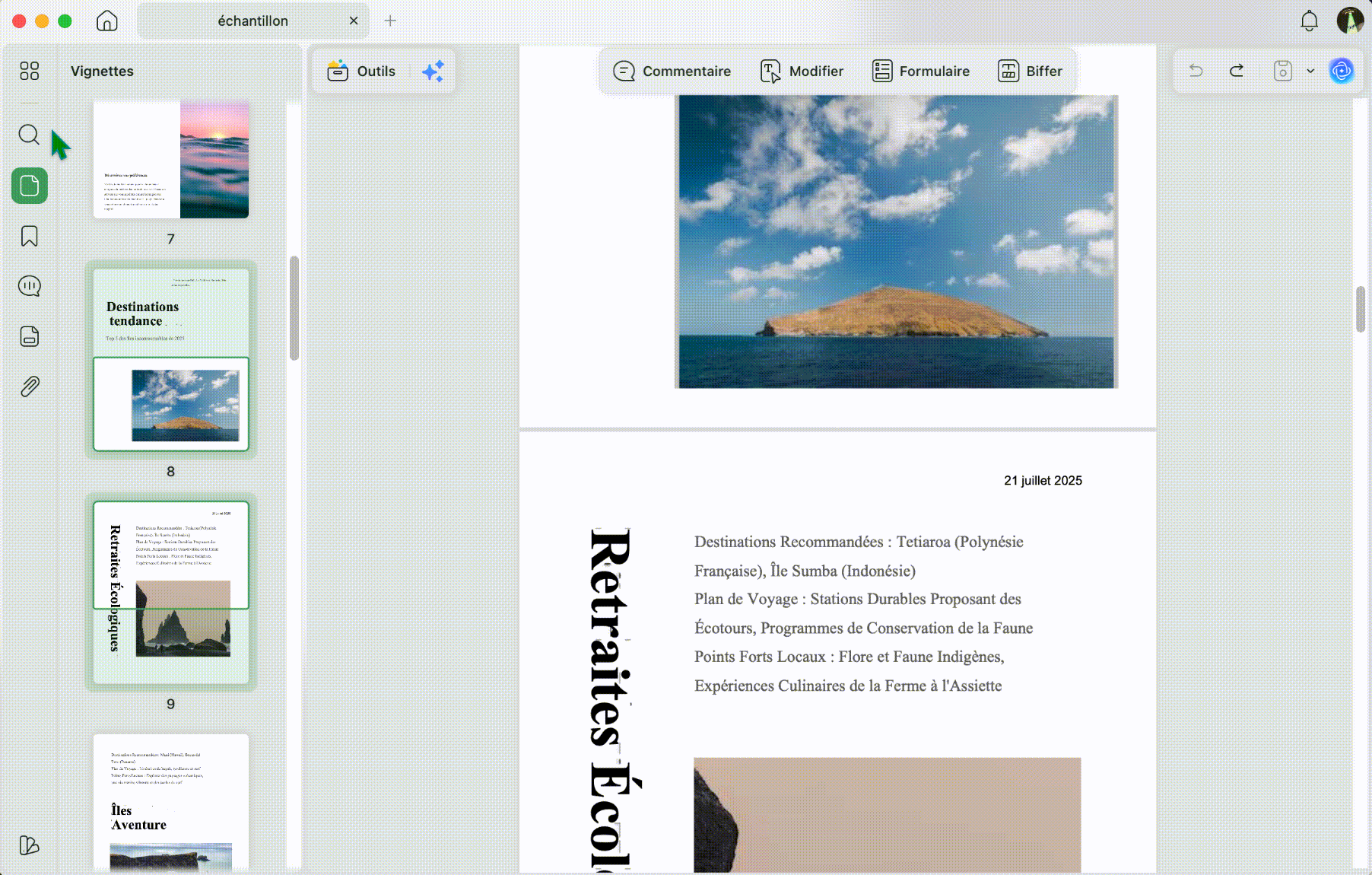The image size is (1372, 875).
Task: Switch to the échantillon tab
Action: [x=252, y=21]
